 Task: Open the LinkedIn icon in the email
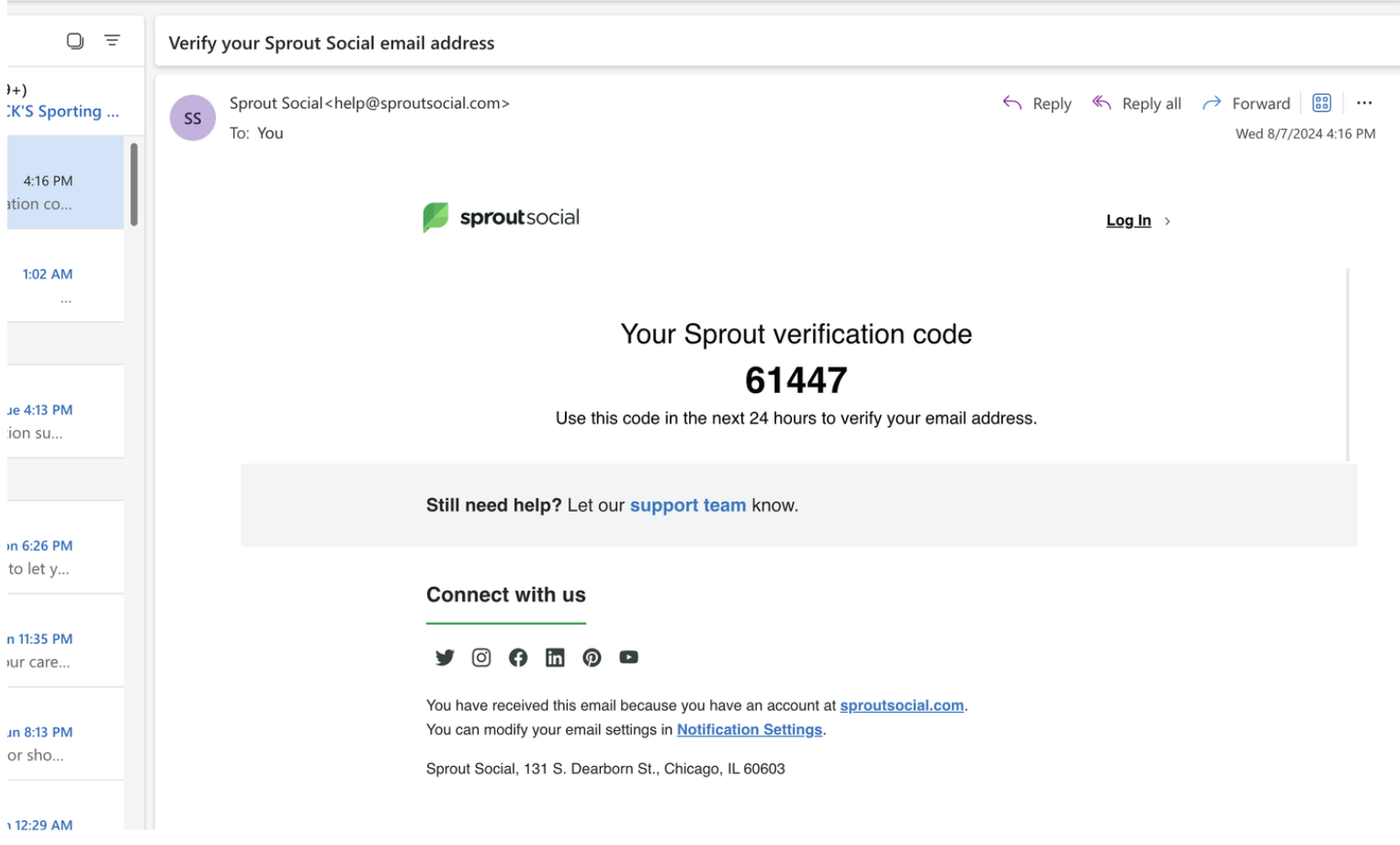point(555,658)
